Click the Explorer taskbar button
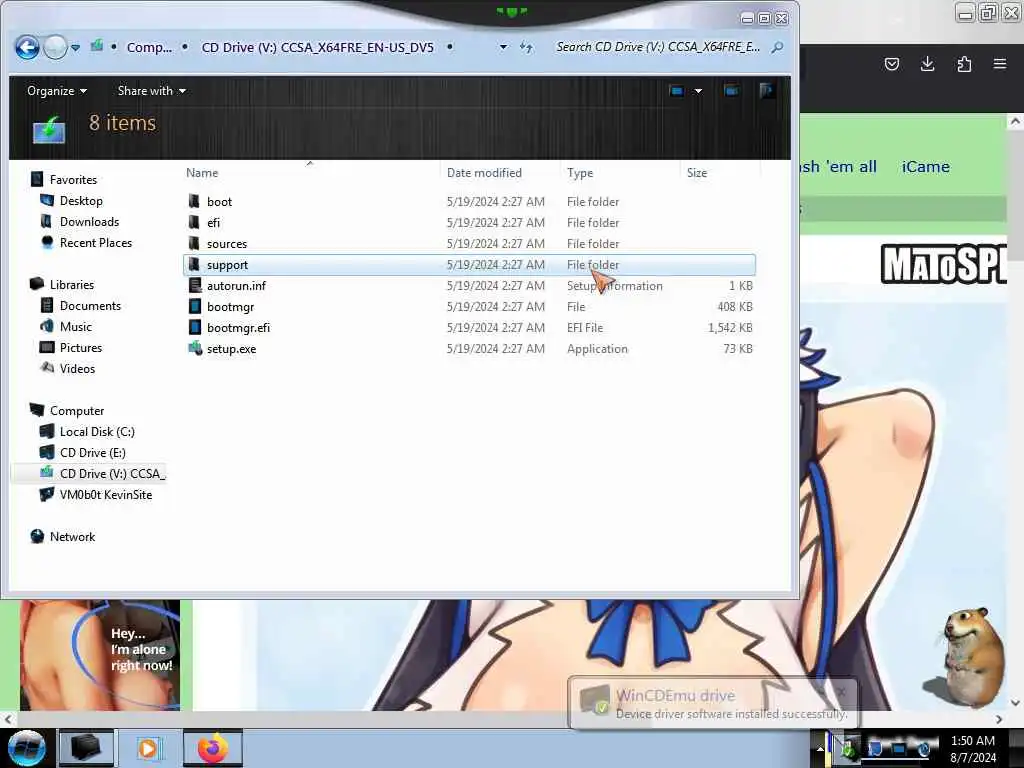Image resolution: width=1024 pixels, height=768 pixels. pos(86,748)
